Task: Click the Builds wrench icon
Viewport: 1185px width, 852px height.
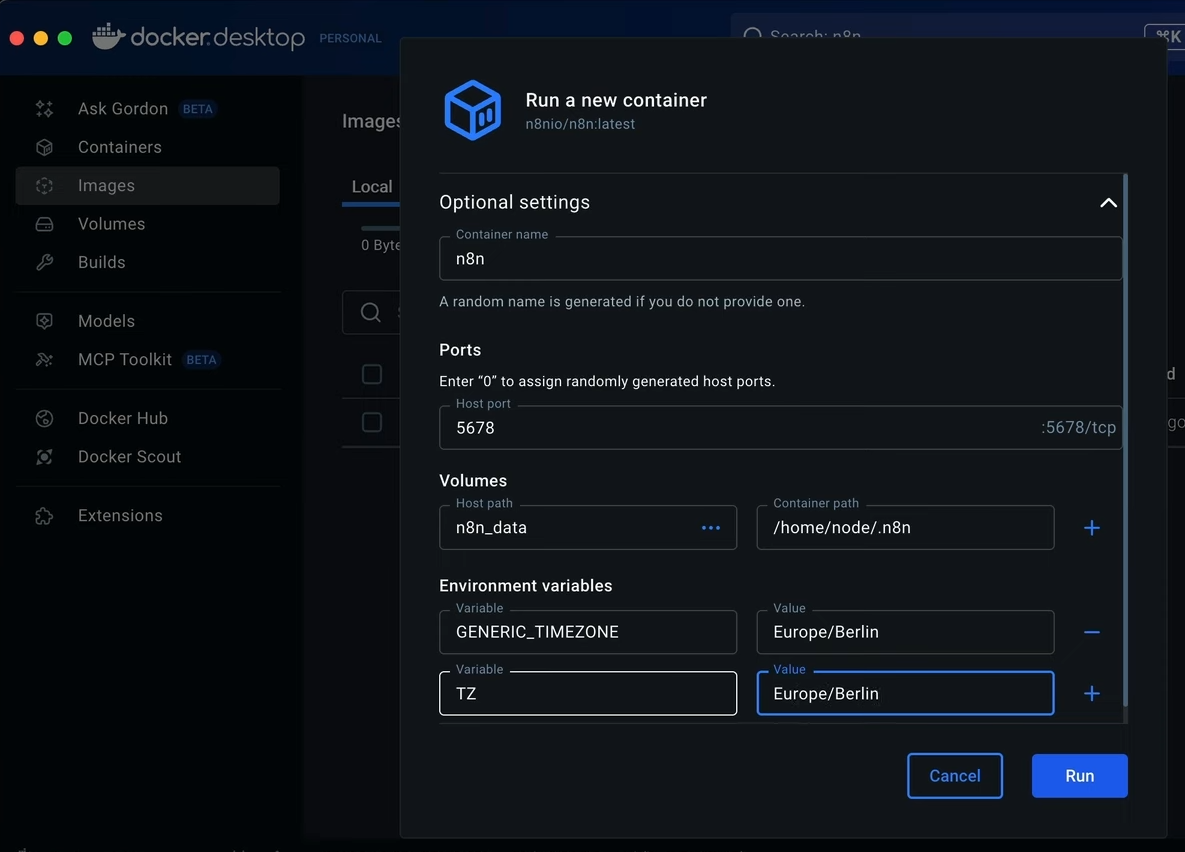Action: tap(45, 262)
